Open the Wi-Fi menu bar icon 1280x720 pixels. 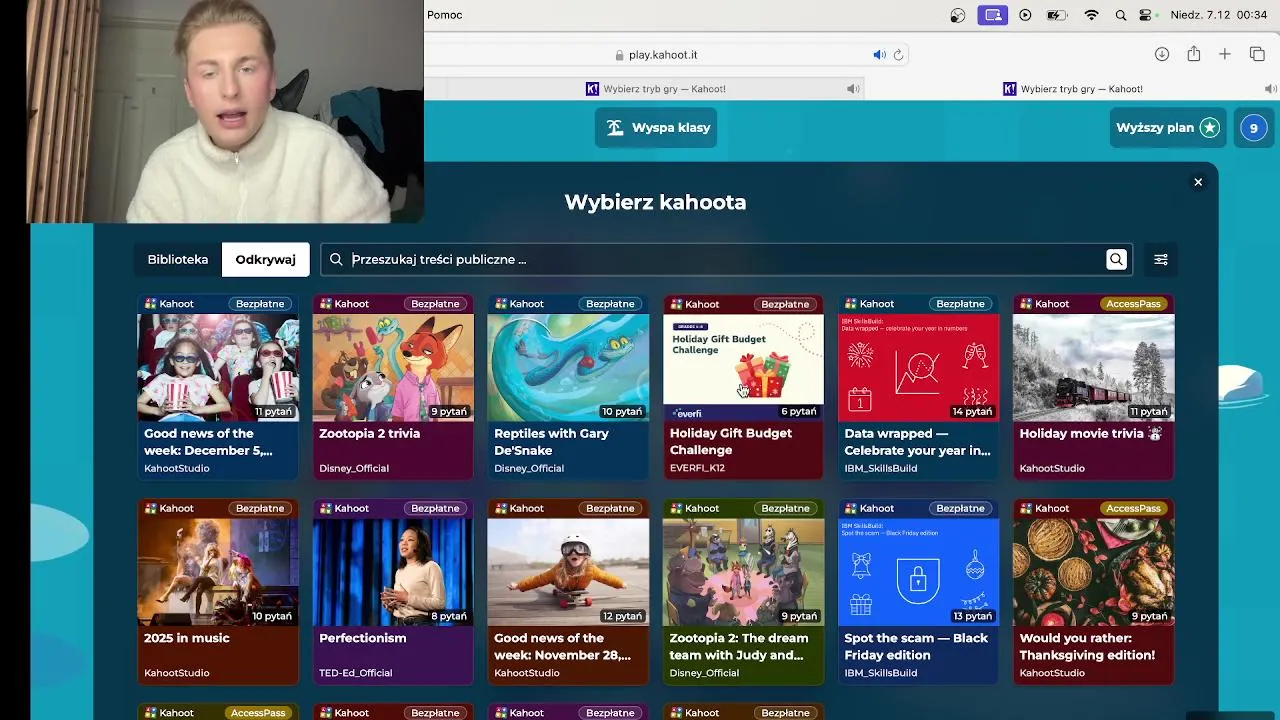(1092, 15)
